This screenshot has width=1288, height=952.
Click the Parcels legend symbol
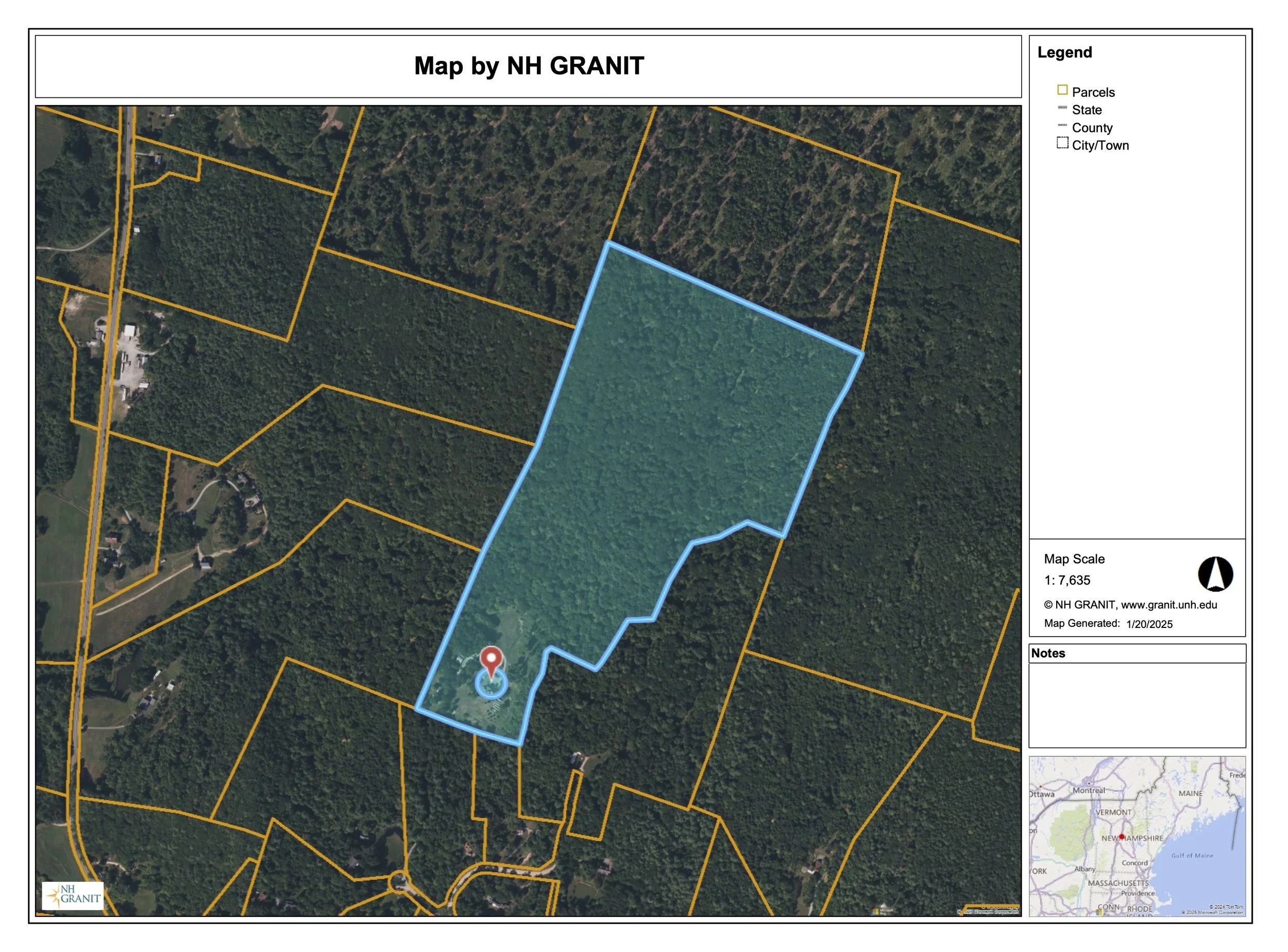click(1062, 90)
